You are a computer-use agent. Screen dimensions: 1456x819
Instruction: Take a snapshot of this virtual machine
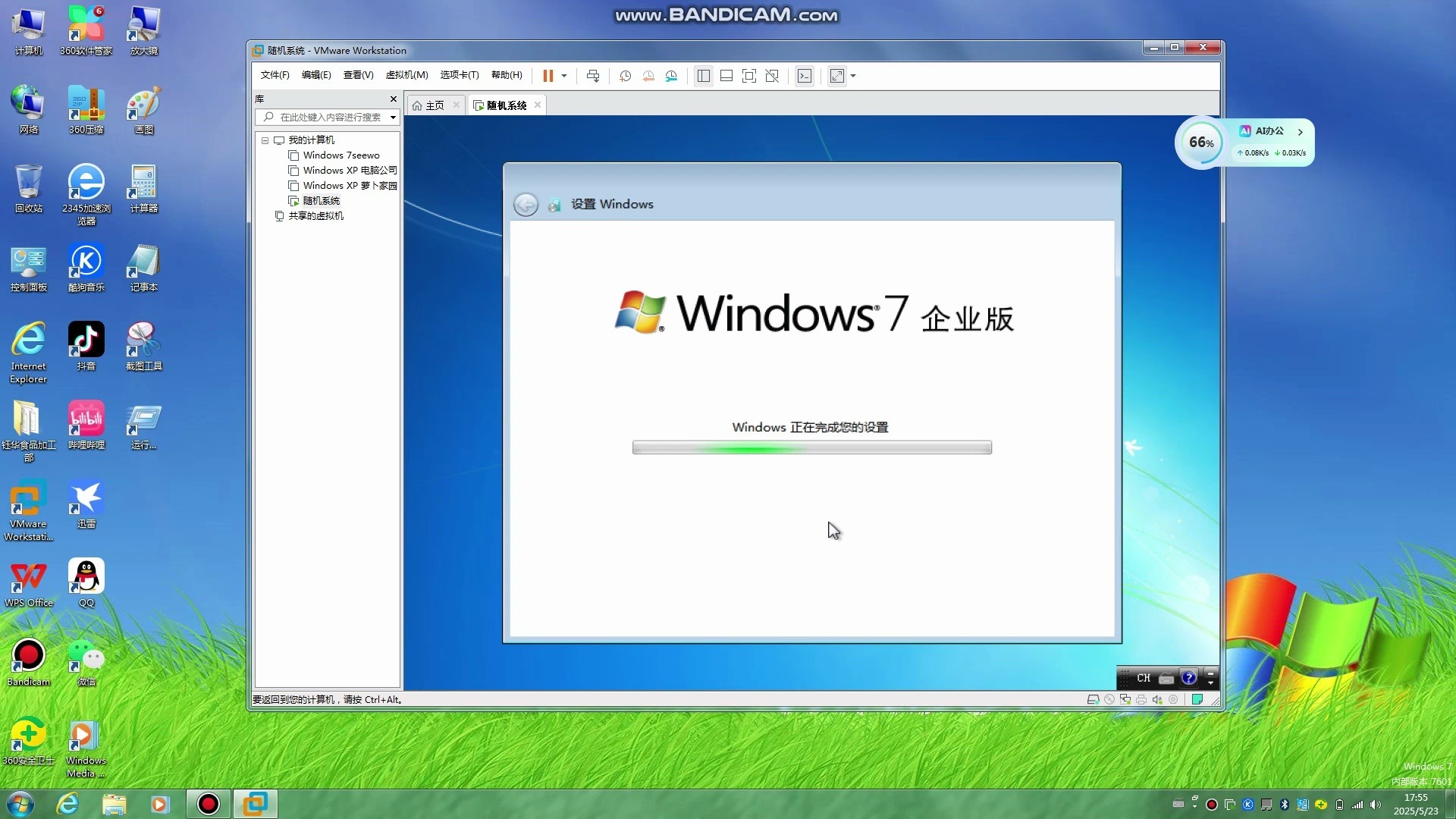[x=625, y=76]
